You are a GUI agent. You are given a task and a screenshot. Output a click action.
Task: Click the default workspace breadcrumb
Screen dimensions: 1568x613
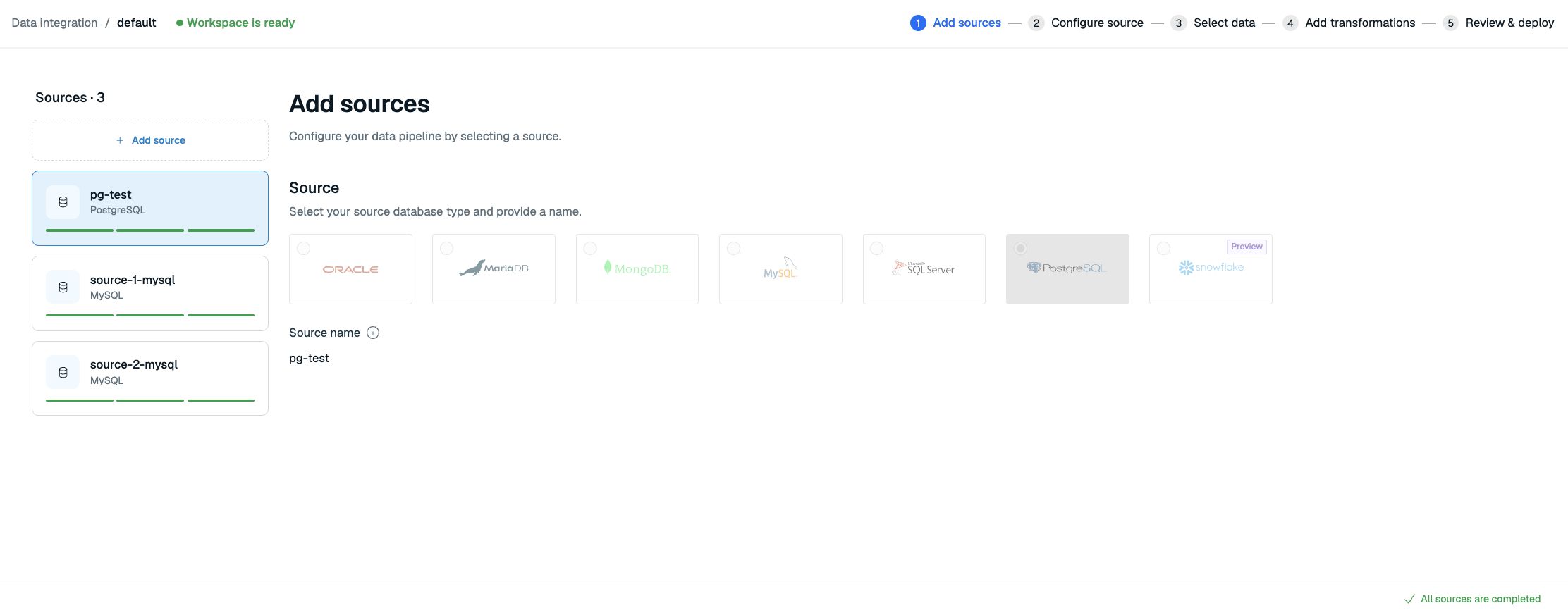pos(136,23)
